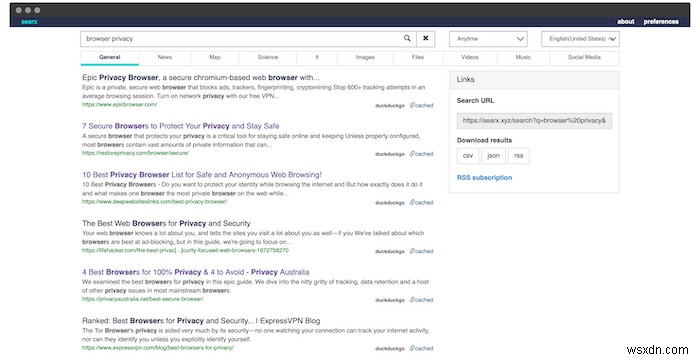Image resolution: width=700 pixels, height=360 pixels.
Task: Switch to the News tab
Action: pos(165,58)
